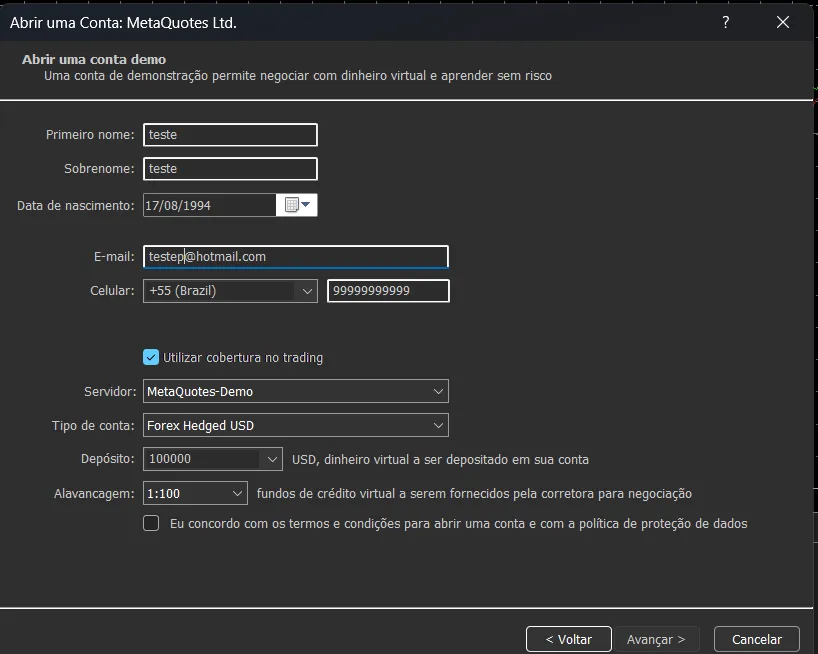Image resolution: width=818 pixels, height=654 pixels.
Task: Click the Avançar button
Action: pyautogui.click(x=656, y=639)
